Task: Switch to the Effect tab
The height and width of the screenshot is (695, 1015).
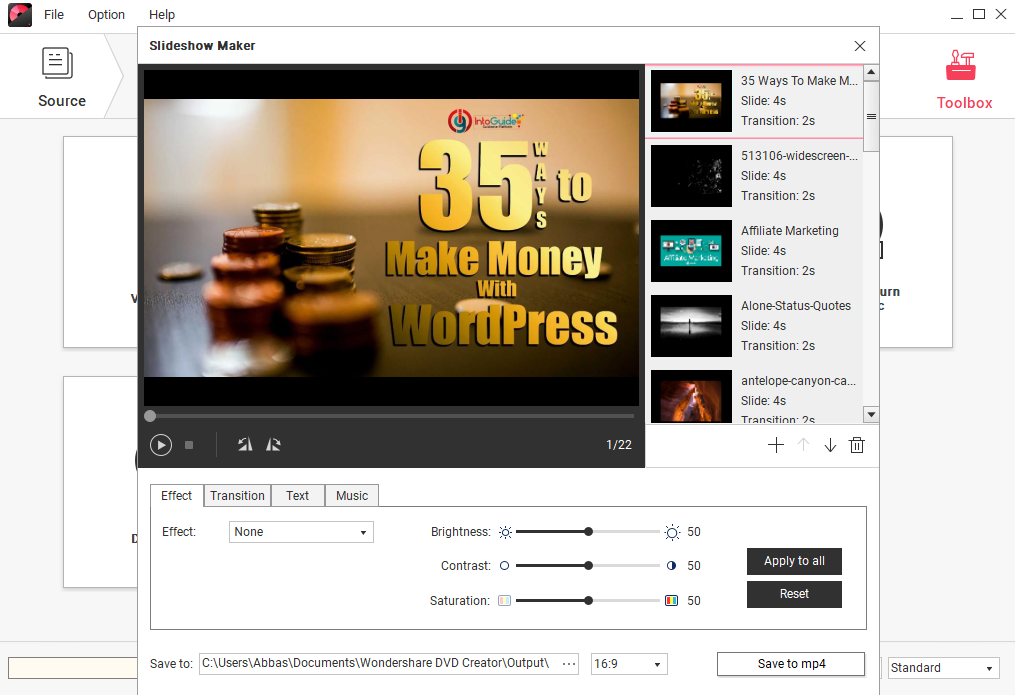Action: [177, 496]
